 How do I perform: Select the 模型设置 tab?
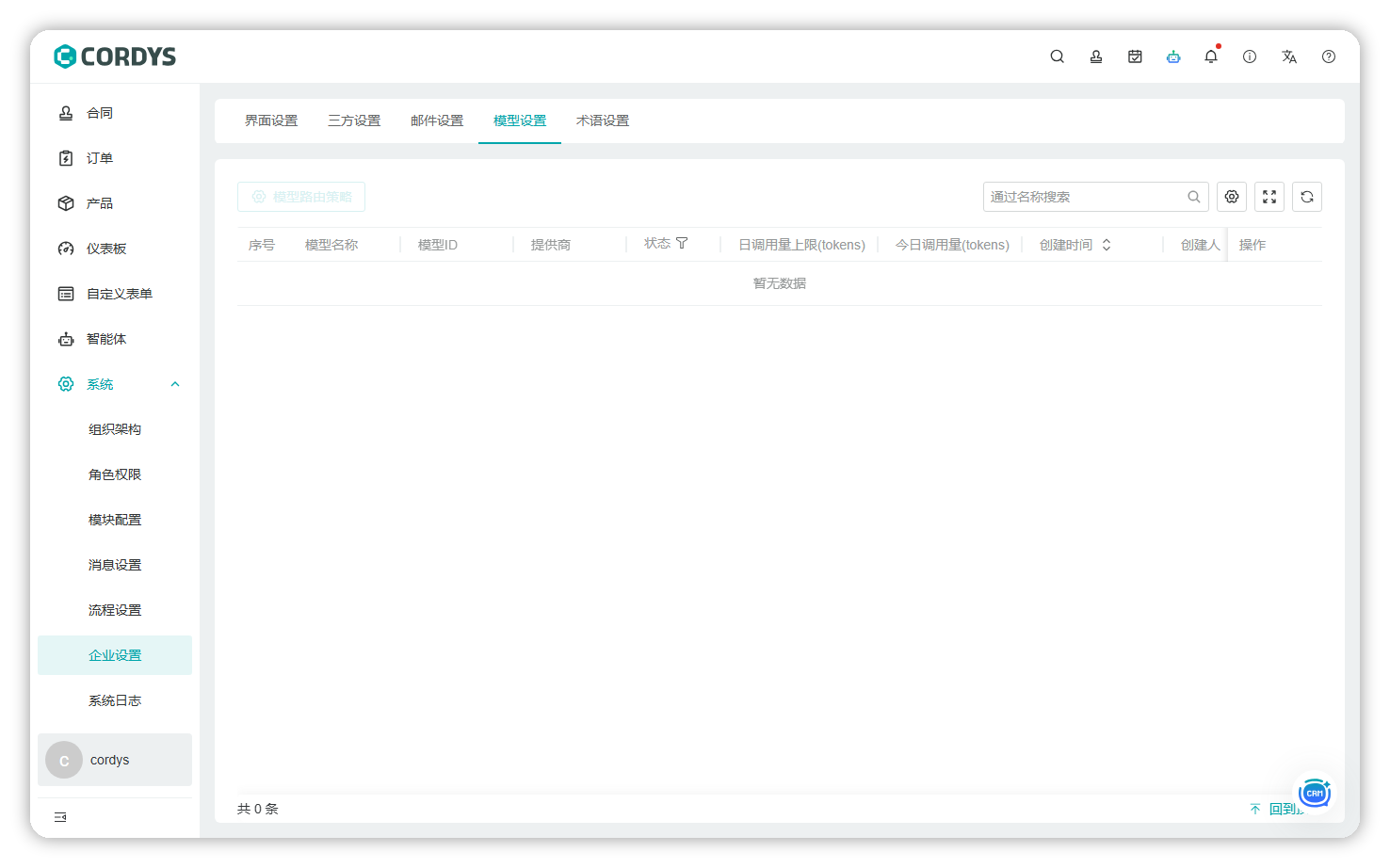pyautogui.click(x=520, y=121)
